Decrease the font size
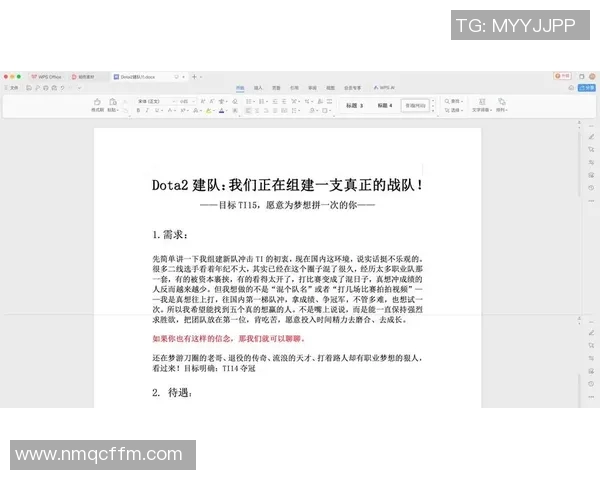This screenshot has width=600, height=480. (x=212, y=101)
